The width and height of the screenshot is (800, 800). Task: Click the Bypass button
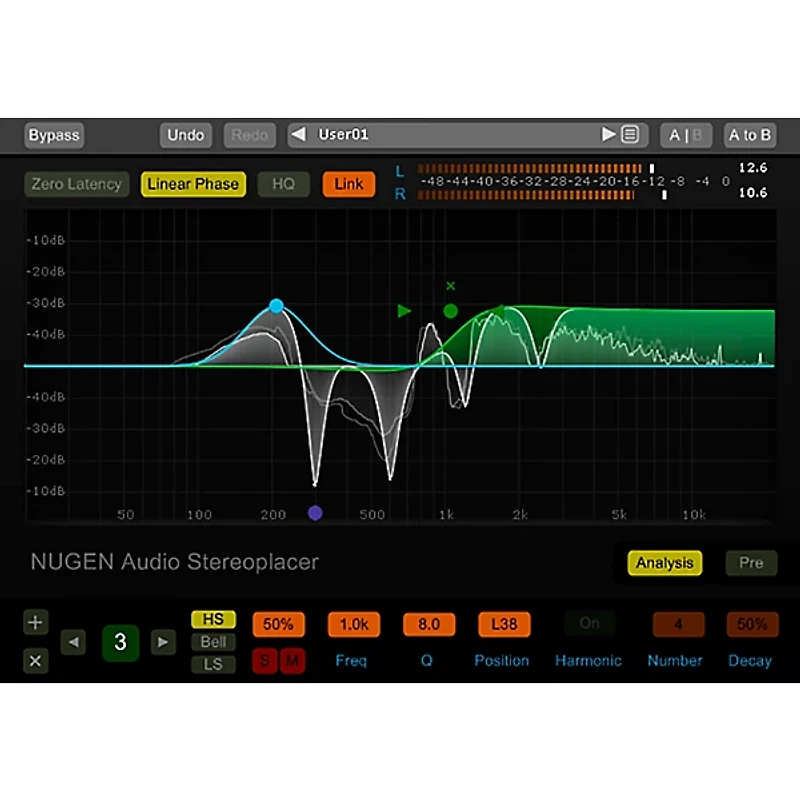[53, 134]
